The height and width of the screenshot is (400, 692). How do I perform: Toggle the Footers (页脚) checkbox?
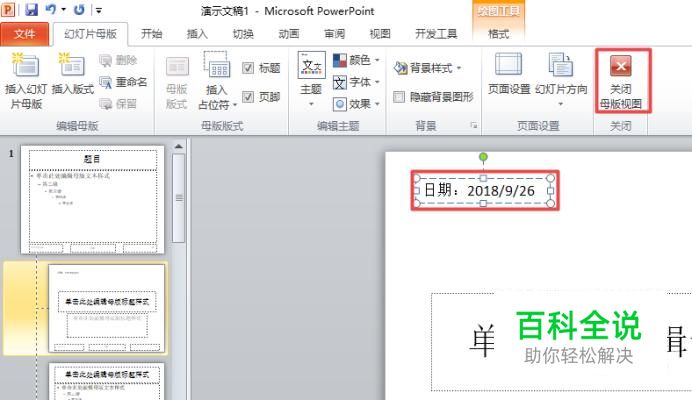(x=248, y=97)
